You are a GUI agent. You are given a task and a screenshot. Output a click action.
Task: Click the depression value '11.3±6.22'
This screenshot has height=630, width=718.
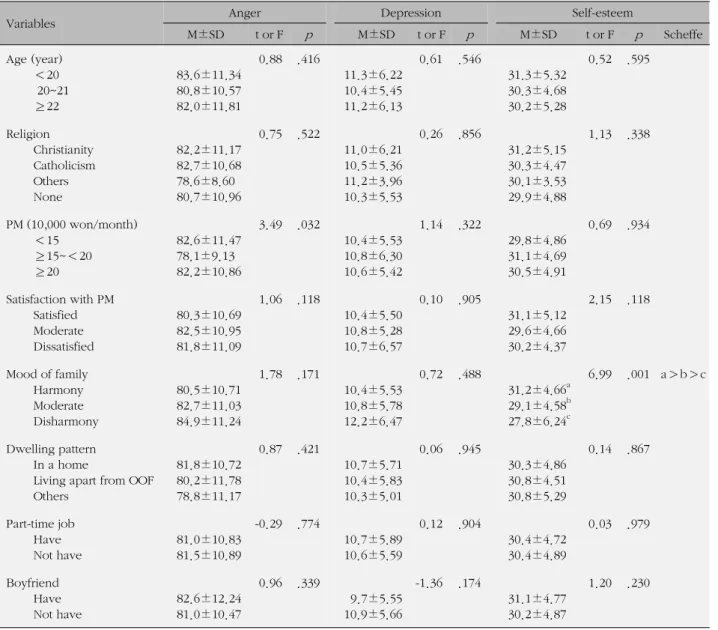(x=373, y=75)
